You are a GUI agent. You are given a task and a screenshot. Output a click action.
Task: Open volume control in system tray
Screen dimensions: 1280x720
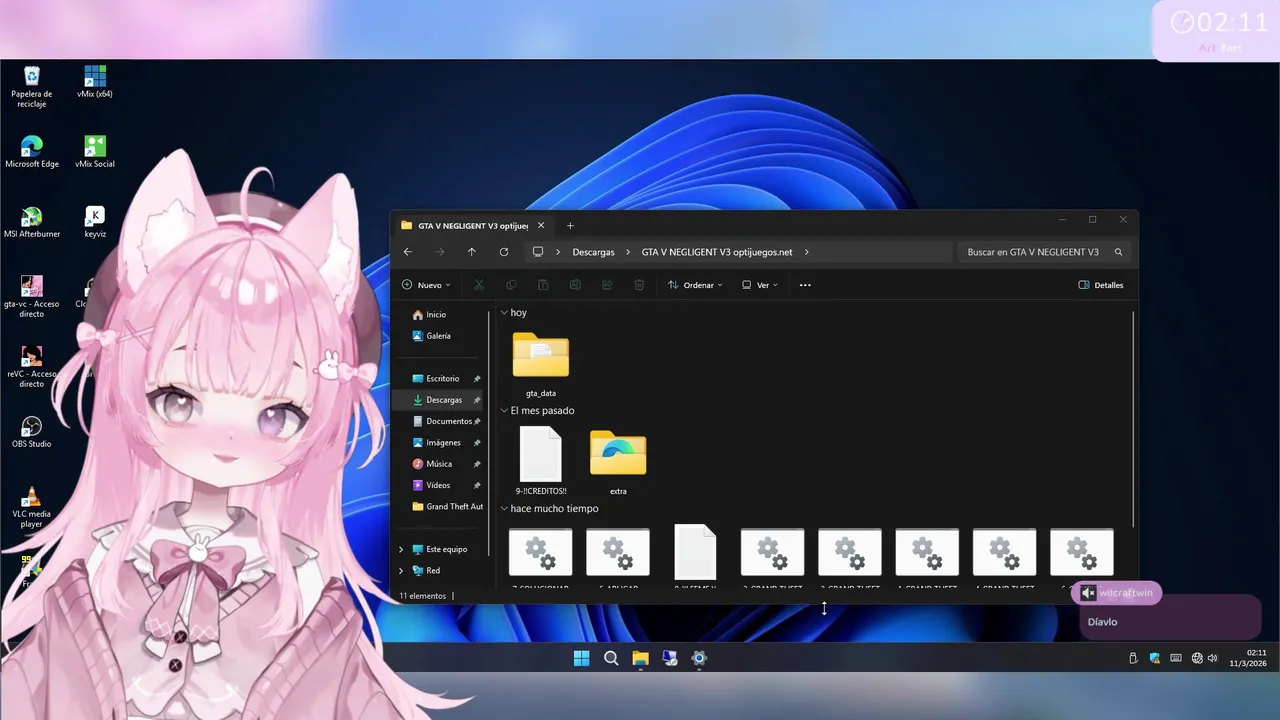click(1213, 658)
